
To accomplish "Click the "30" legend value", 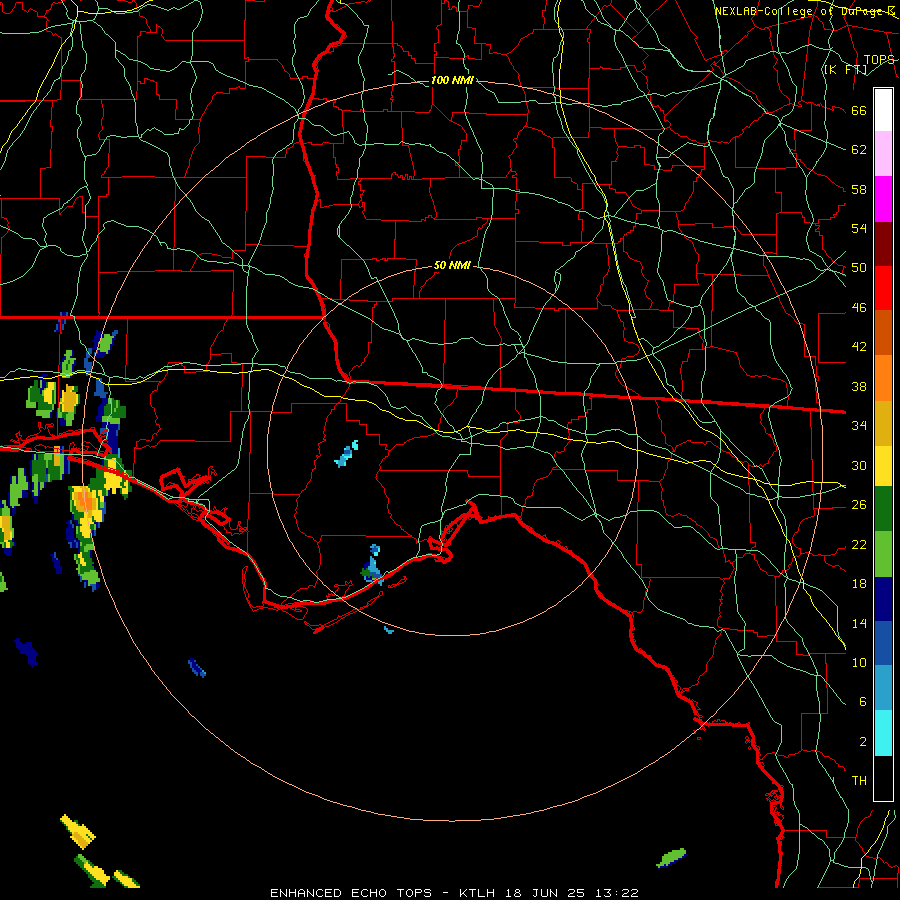I will point(859,465).
